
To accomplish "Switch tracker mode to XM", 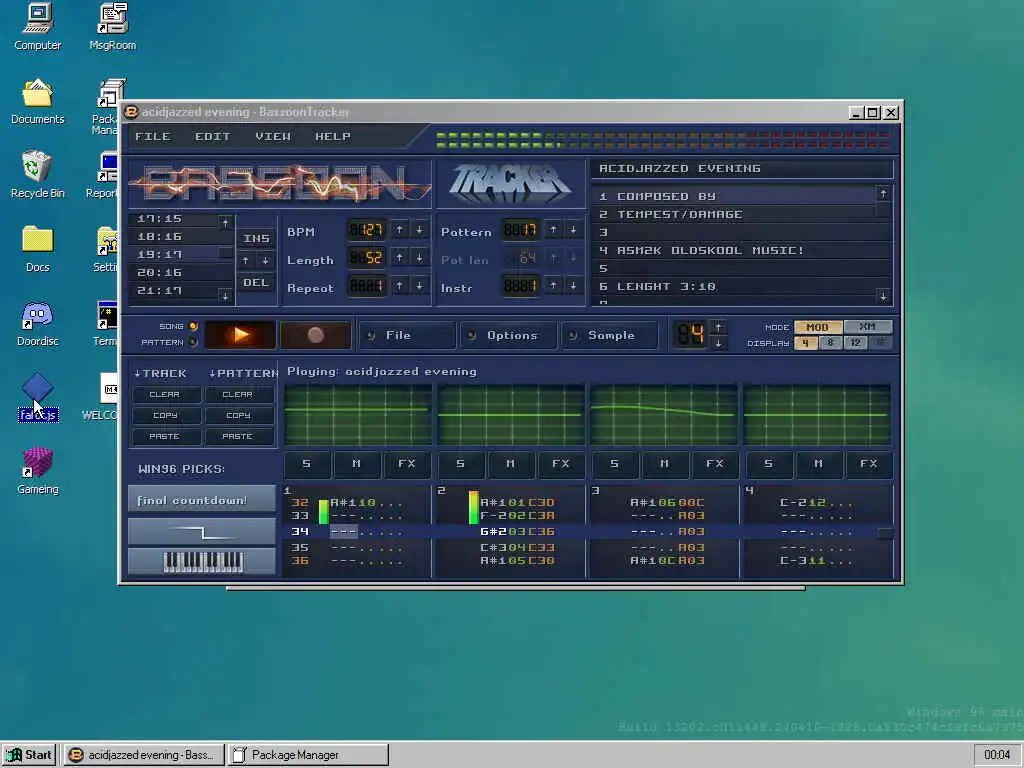I will click(x=867, y=327).
